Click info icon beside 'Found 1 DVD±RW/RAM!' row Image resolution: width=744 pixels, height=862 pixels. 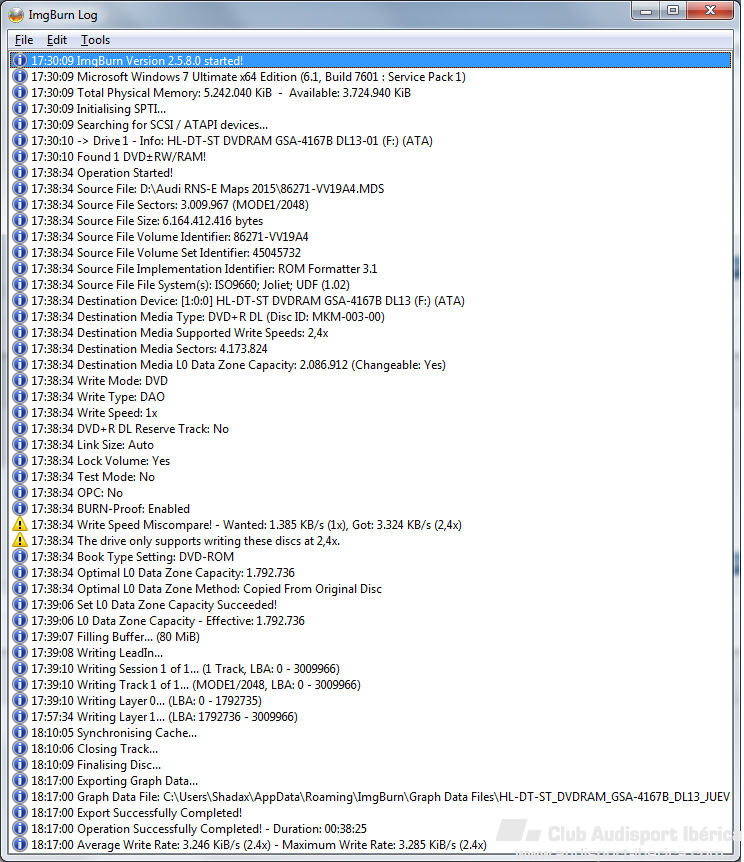pyautogui.click(x=20, y=157)
